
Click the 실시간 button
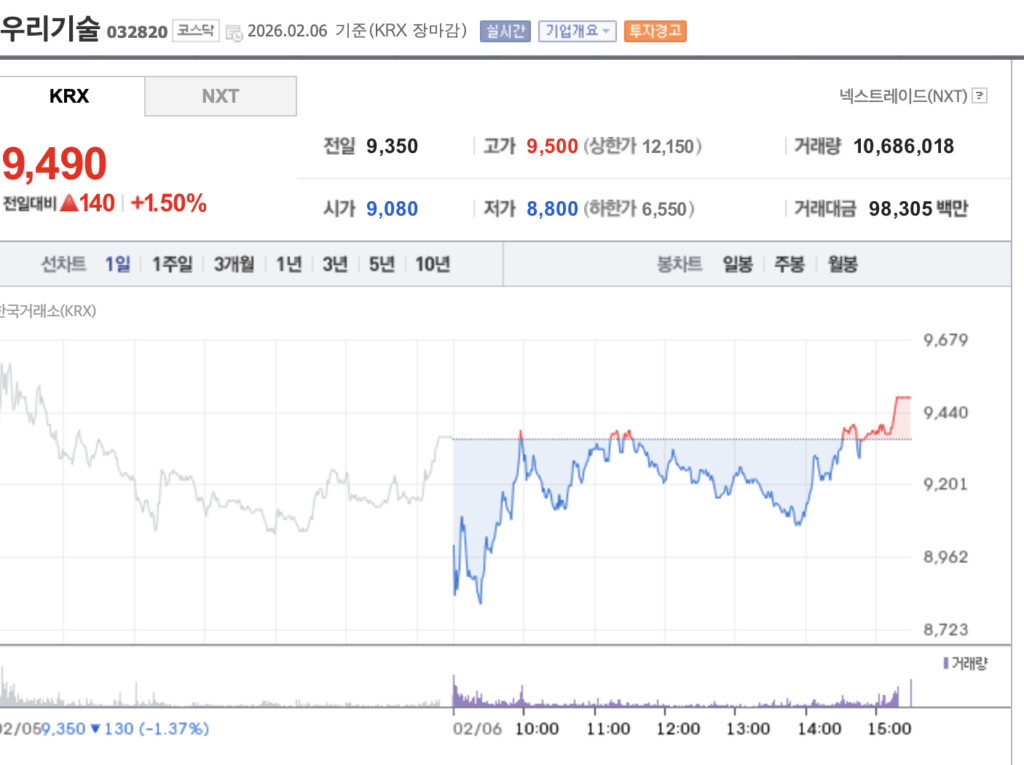pyautogui.click(x=505, y=31)
